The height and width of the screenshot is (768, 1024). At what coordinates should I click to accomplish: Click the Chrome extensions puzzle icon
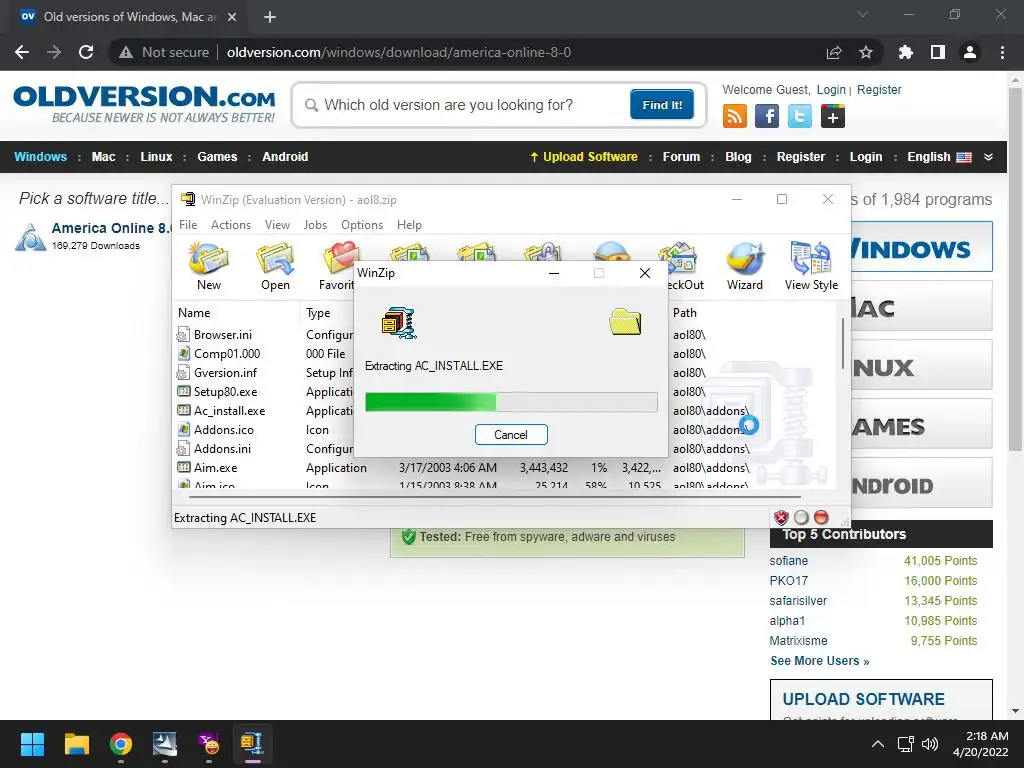(x=905, y=52)
